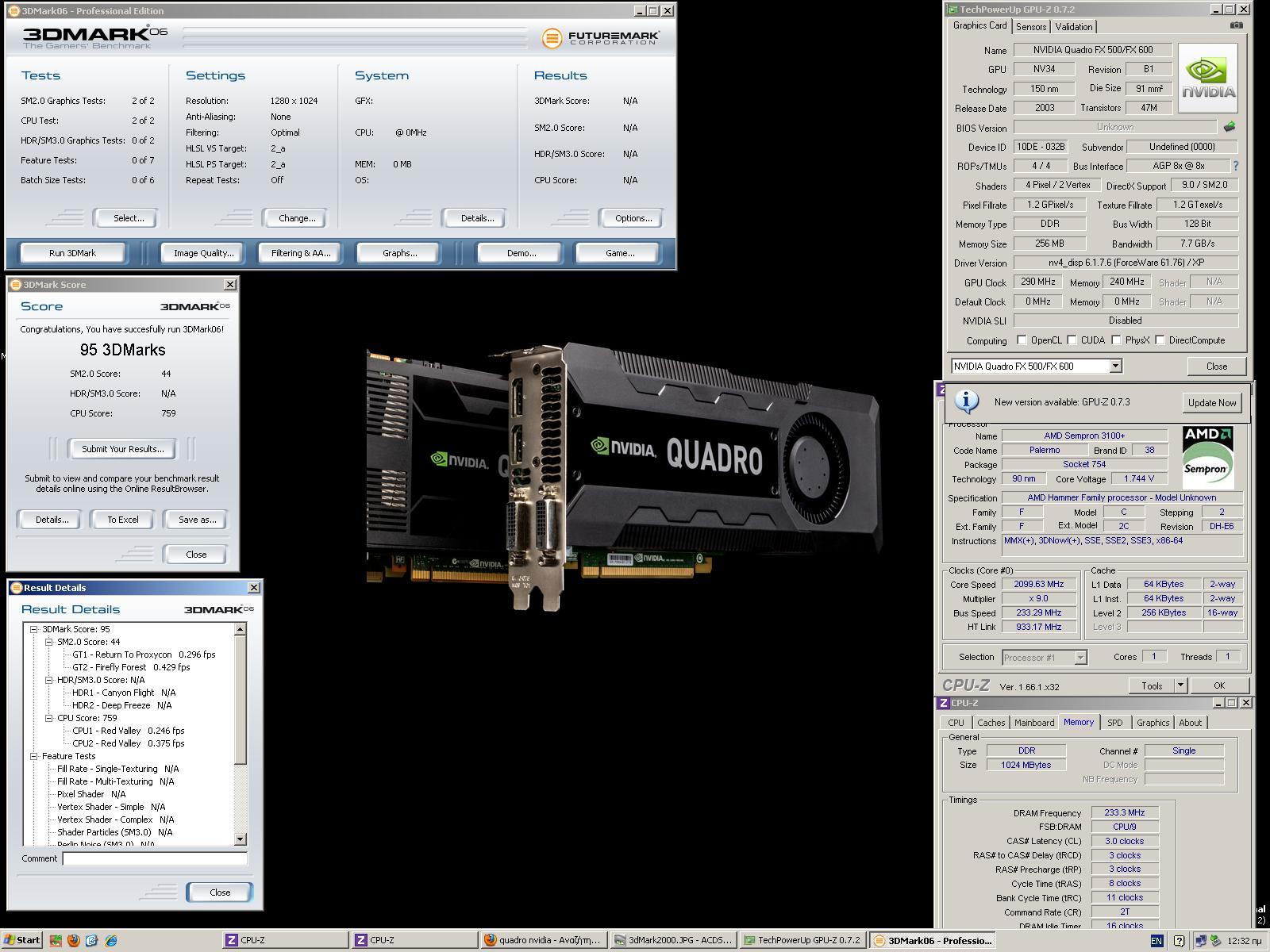Click the OK button in CPU-Z
The width and height of the screenshot is (1270, 952).
coord(1218,685)
